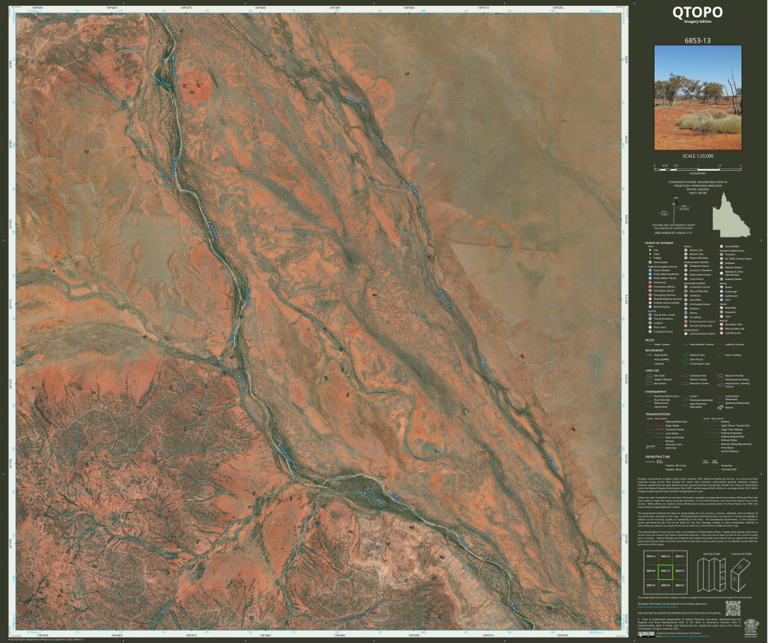The height and width of the screenshot is (643, 768).
Task: Click the Museum legend symbol
Action: point(686,309)
